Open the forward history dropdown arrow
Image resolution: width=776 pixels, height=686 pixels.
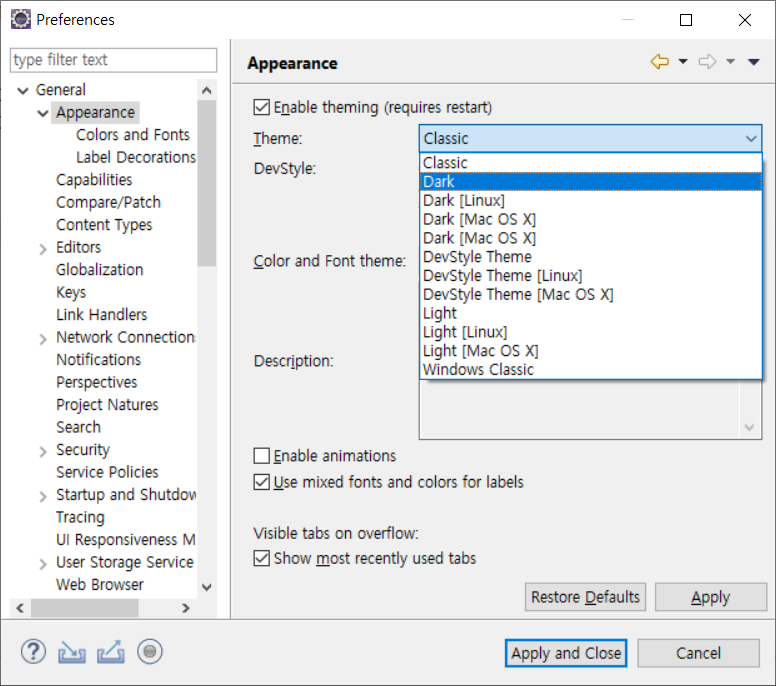730,62
